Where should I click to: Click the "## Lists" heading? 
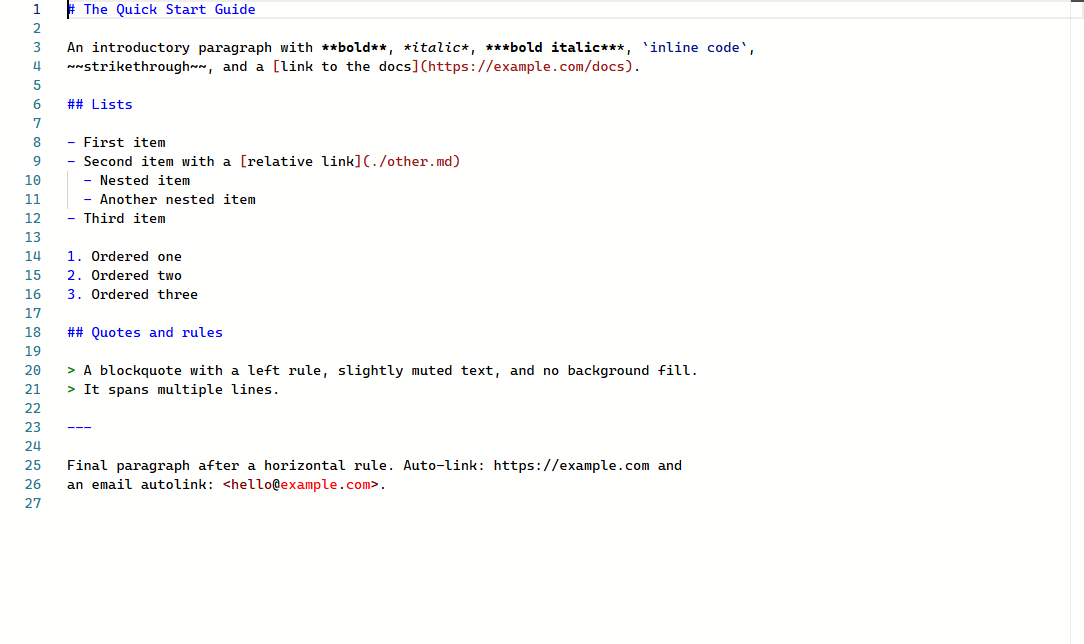(x=100, y=105)
